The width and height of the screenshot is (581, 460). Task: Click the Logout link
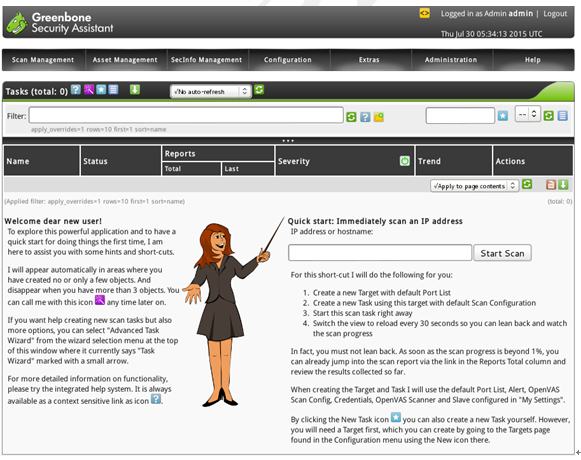coord(555,14)
